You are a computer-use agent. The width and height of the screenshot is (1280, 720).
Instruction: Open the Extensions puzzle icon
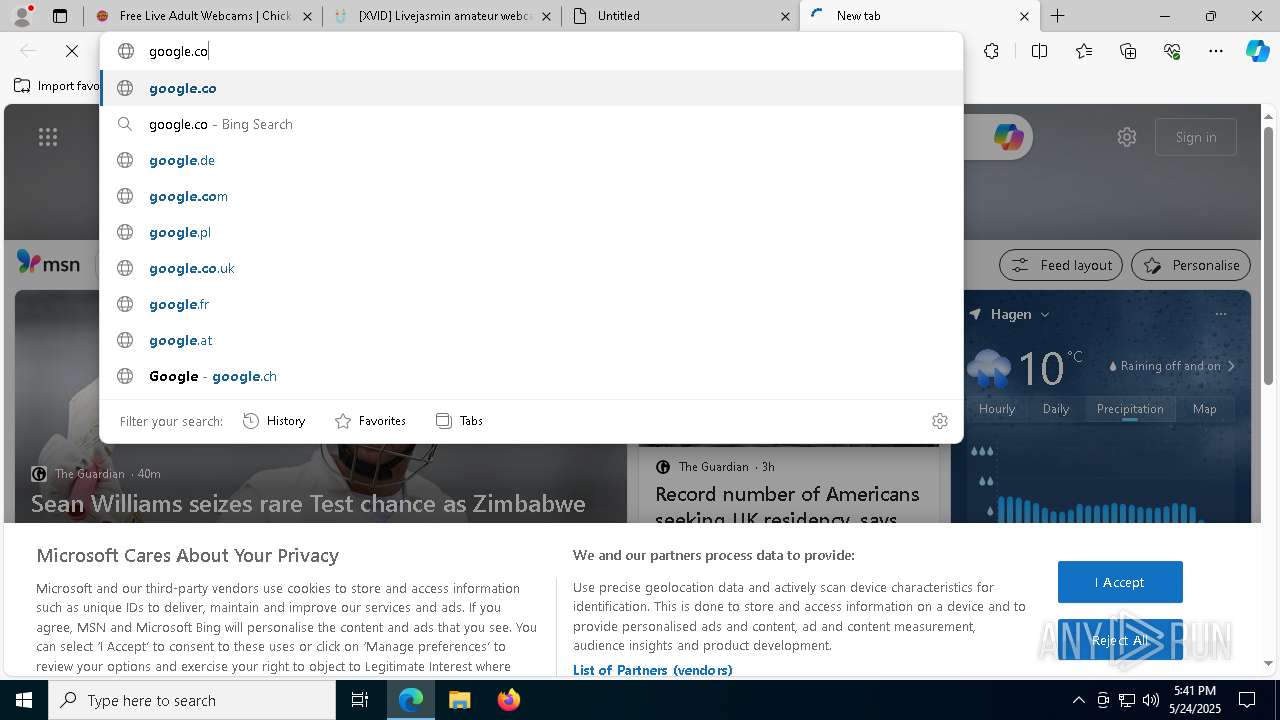991,51
